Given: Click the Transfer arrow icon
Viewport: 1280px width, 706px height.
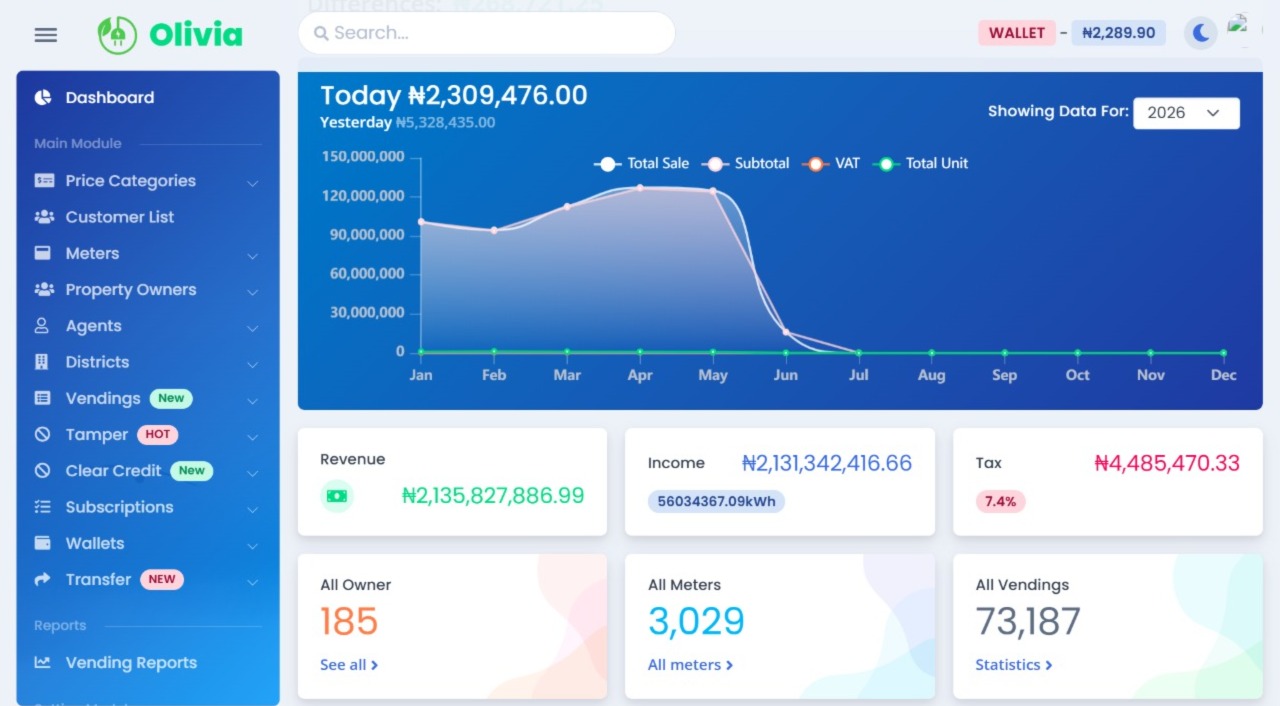Looking at the screenshot, I should pyautogui.click(x=42, y=579).
